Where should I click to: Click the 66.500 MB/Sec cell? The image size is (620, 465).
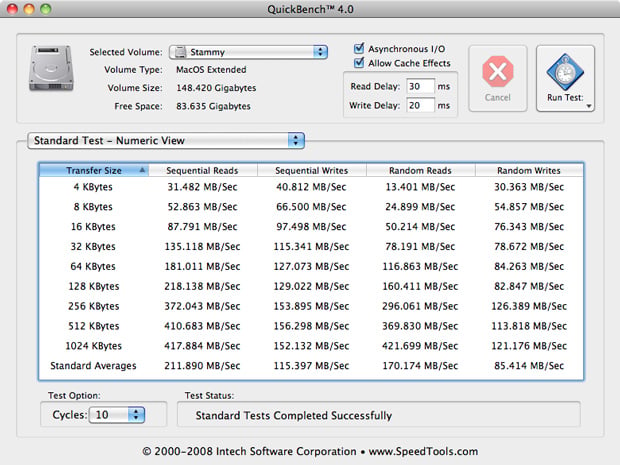tap(311, 206)
